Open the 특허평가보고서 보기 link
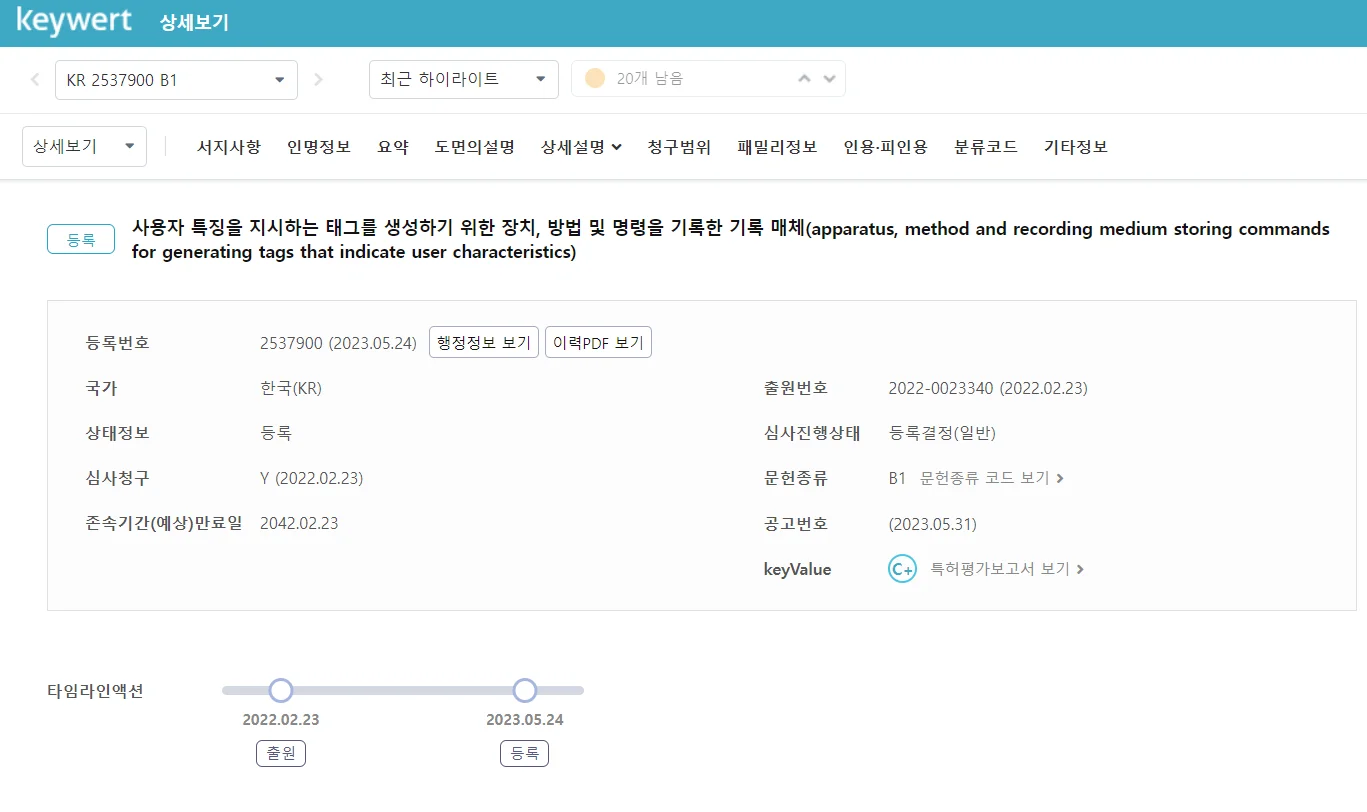1367x812 pixels. [x=1007, y=569]
